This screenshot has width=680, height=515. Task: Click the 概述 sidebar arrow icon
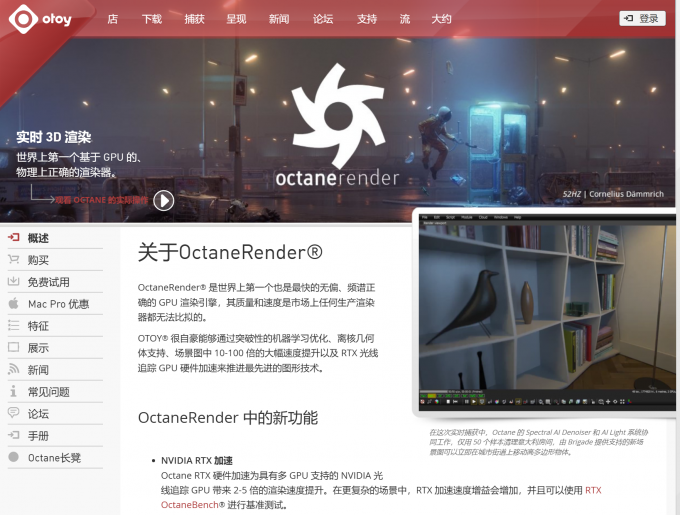(13, 237)
